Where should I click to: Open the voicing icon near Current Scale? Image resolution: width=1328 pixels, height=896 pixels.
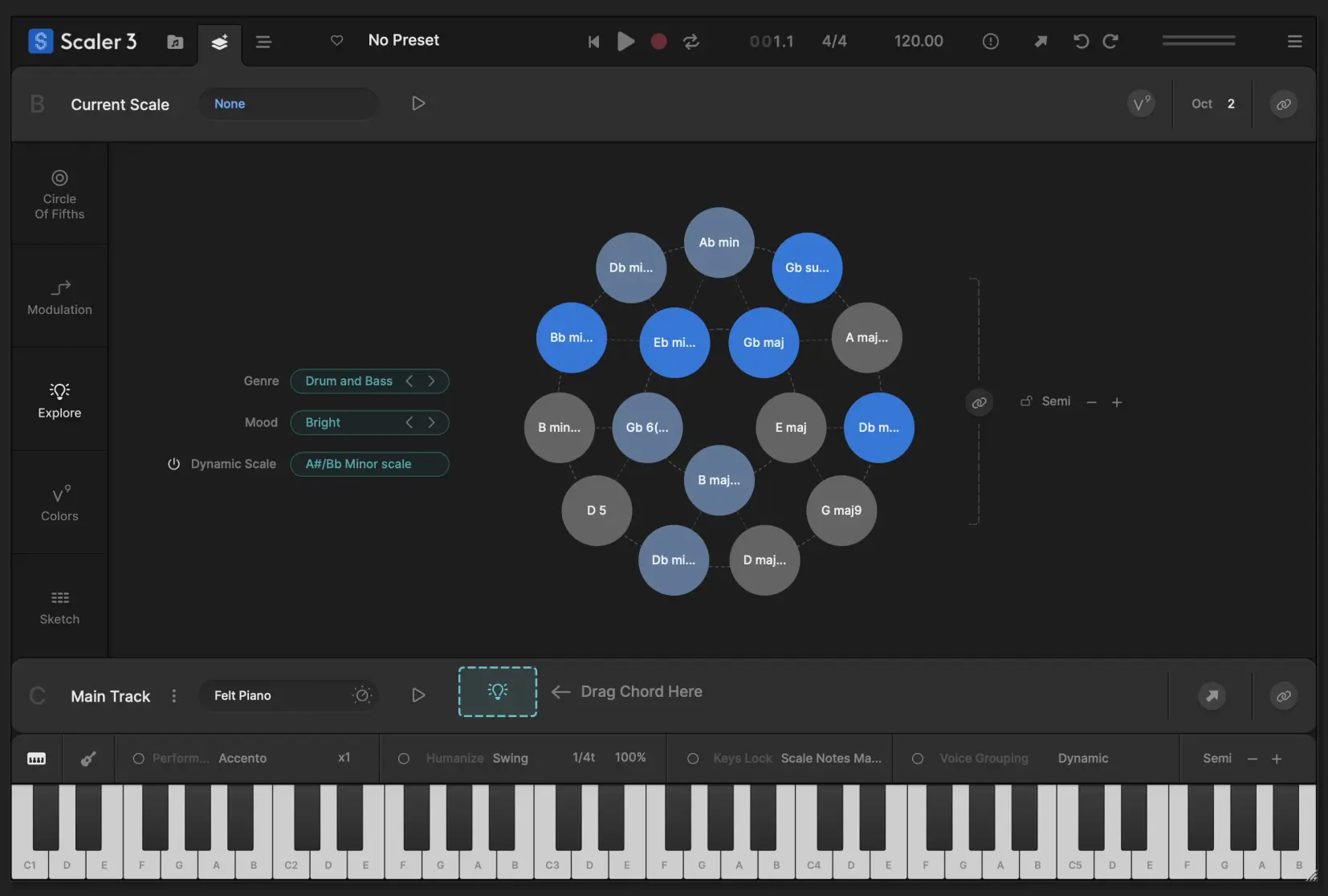point(1142,104)
